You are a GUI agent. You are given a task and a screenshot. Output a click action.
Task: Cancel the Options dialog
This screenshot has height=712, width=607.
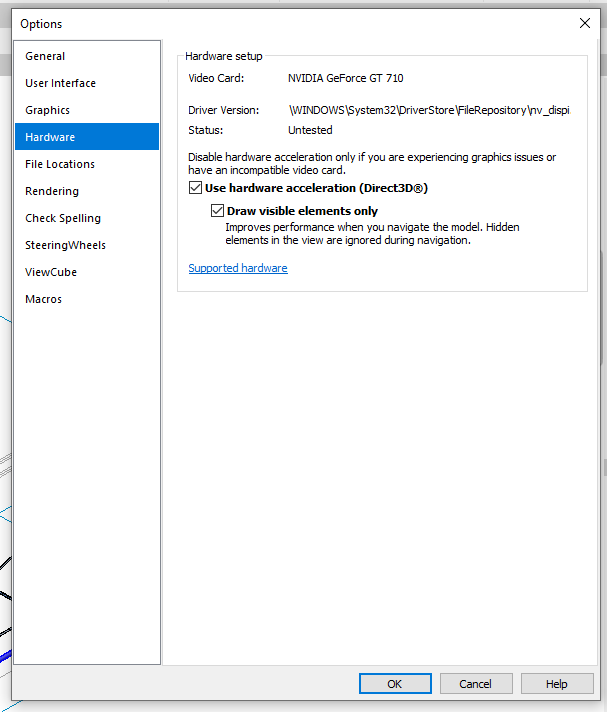[x=476, y=683]
